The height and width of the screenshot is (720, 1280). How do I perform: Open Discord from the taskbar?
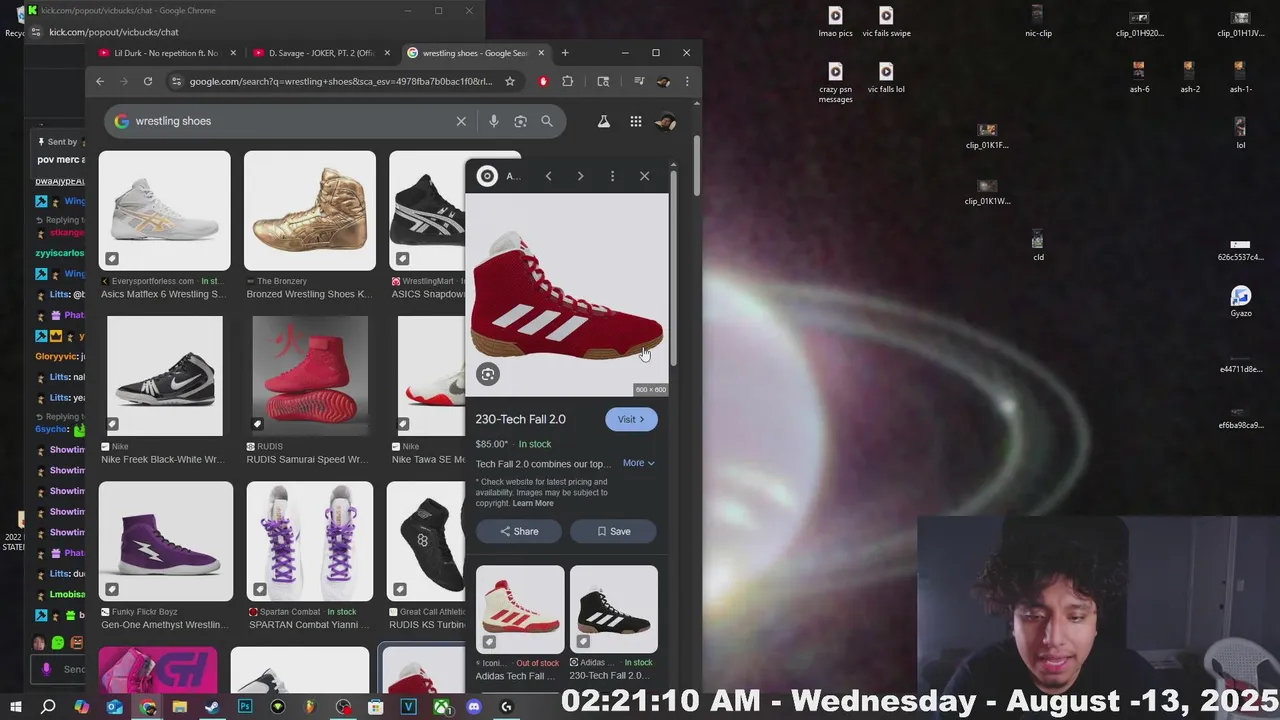pos(474,707)
